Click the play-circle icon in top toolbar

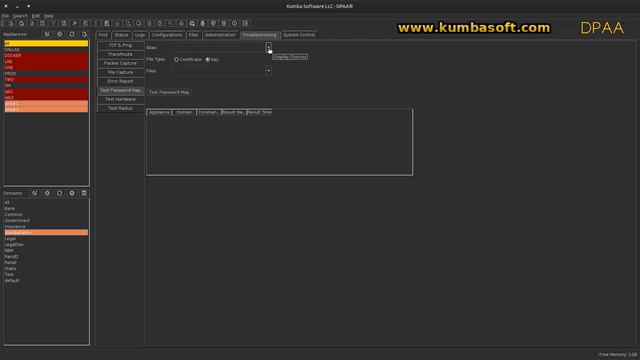pyautogui.click(x=21, y=24)
